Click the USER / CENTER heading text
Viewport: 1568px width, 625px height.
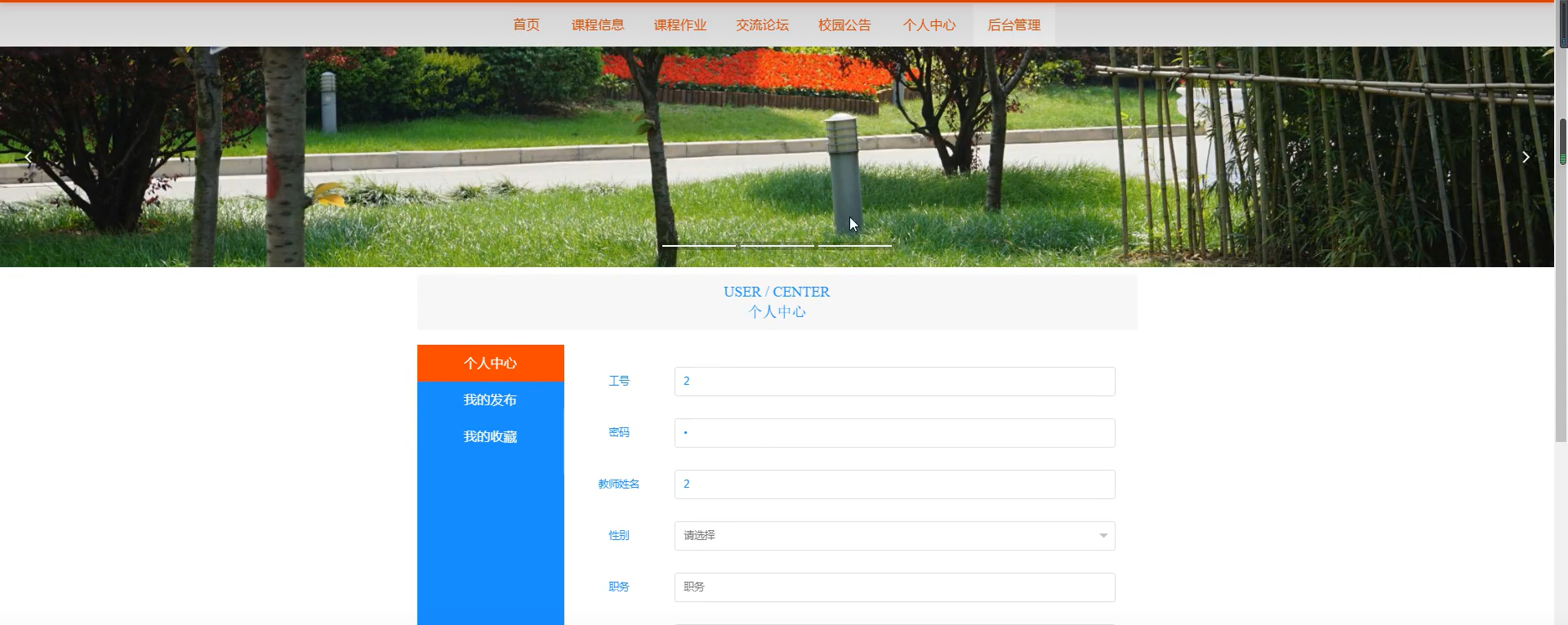tap(777, 292)
